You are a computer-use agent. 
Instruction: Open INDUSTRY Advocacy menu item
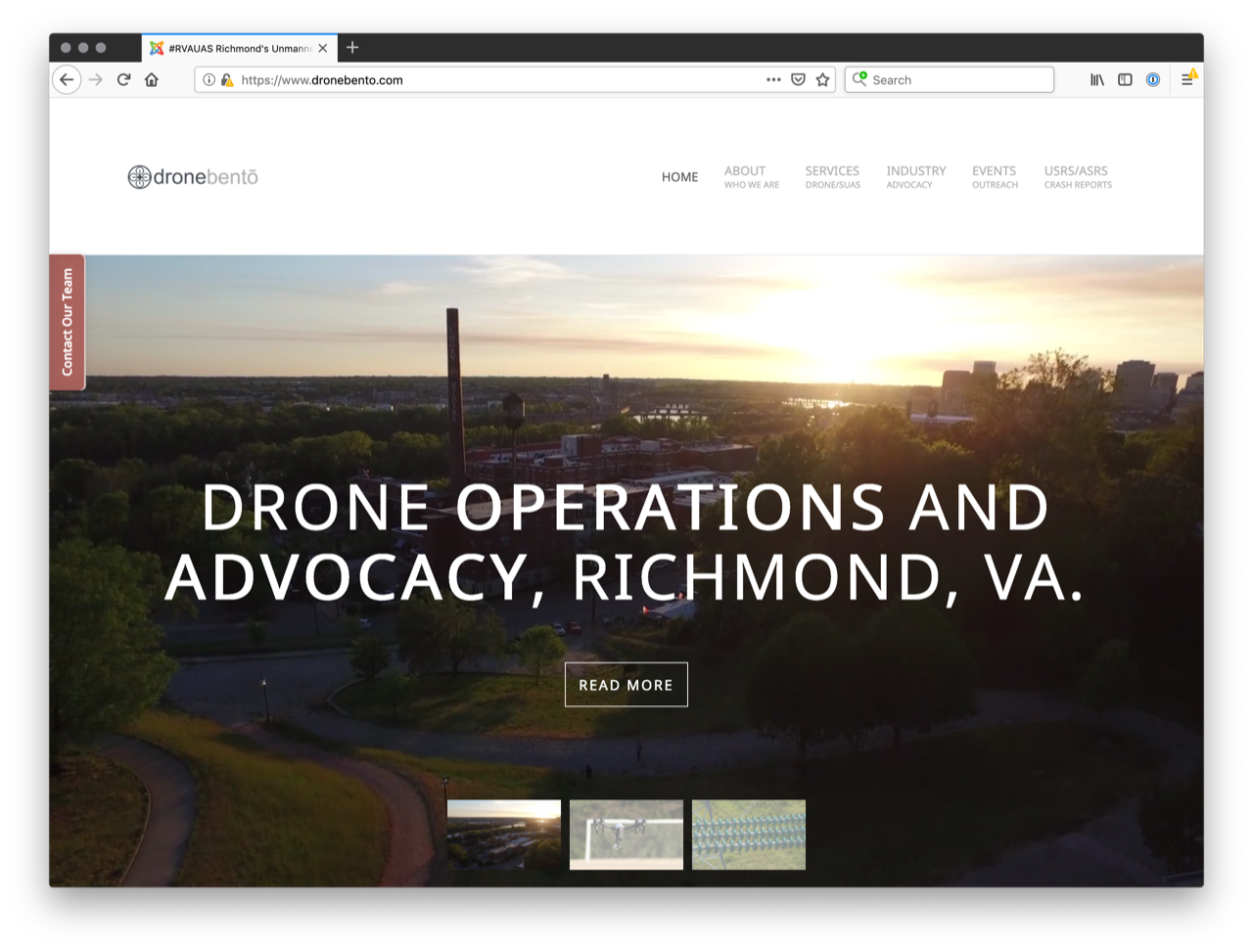tap(916, 177)
